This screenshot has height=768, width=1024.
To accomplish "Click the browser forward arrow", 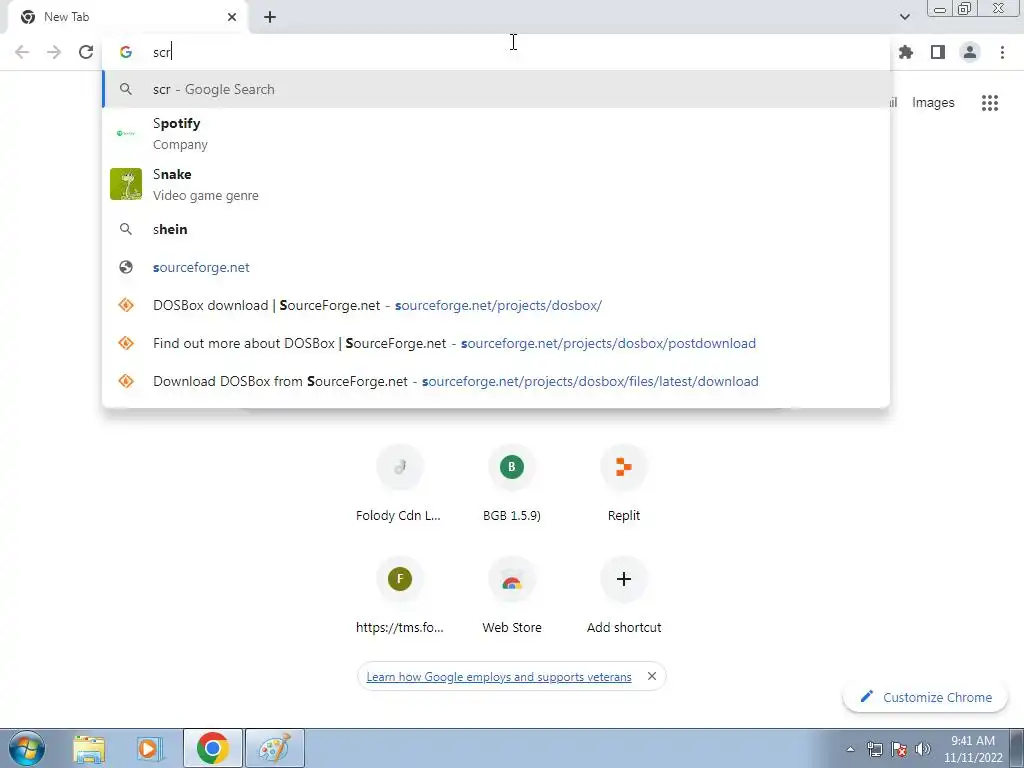I will point(54,52).
